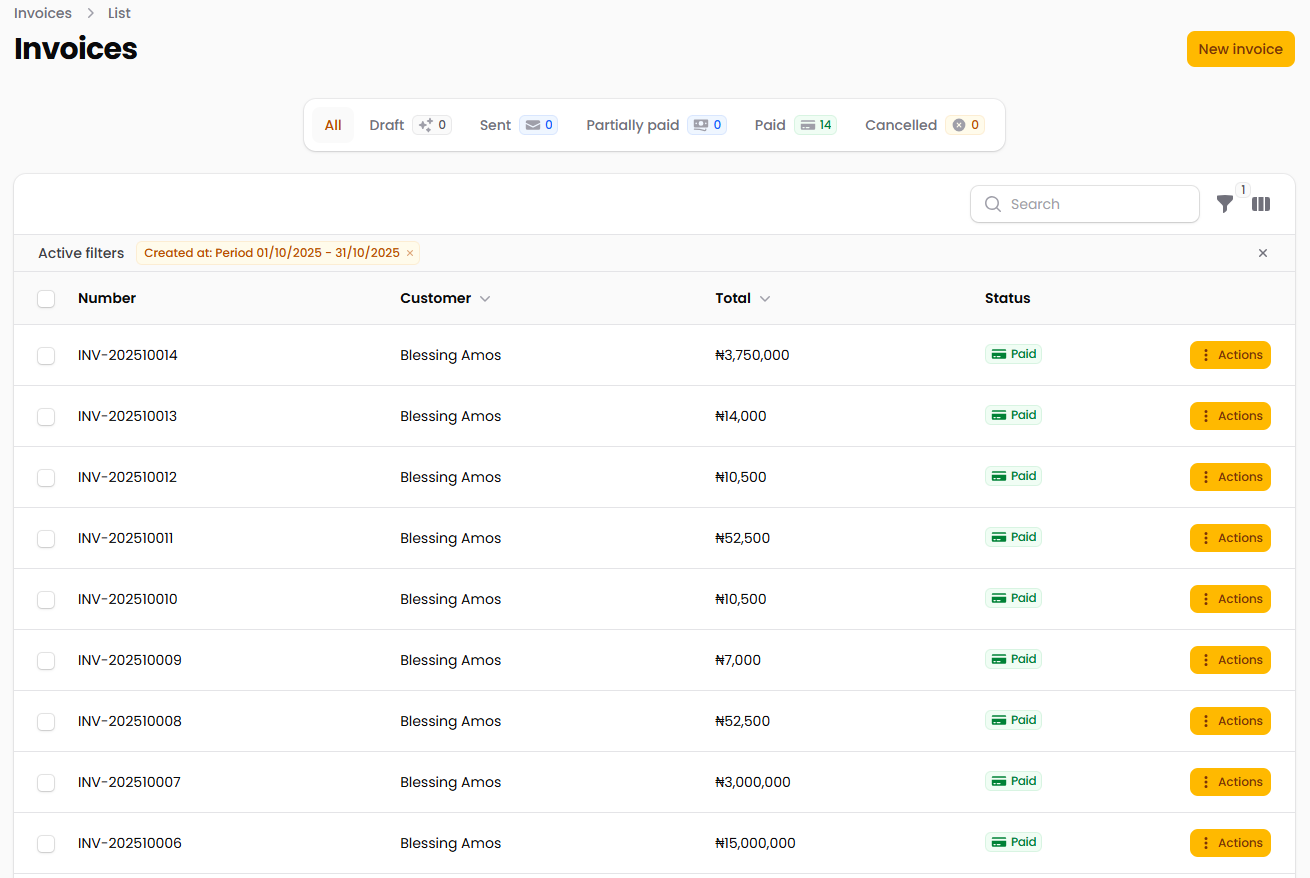Remove the Created at period filter chip
Viewport: 1310px width, 878px height.
tap(410, 253)
